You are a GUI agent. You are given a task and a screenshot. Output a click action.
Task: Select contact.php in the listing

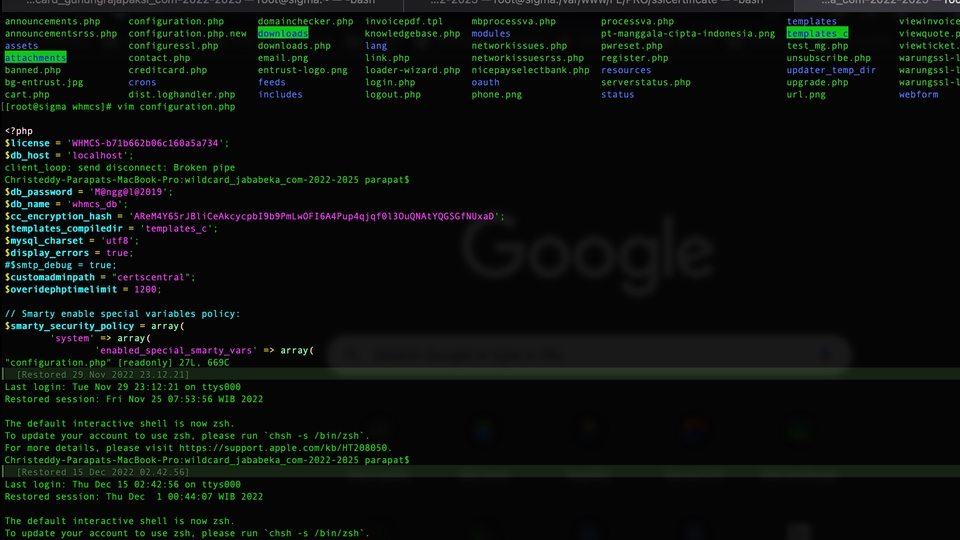click(159, 58)
